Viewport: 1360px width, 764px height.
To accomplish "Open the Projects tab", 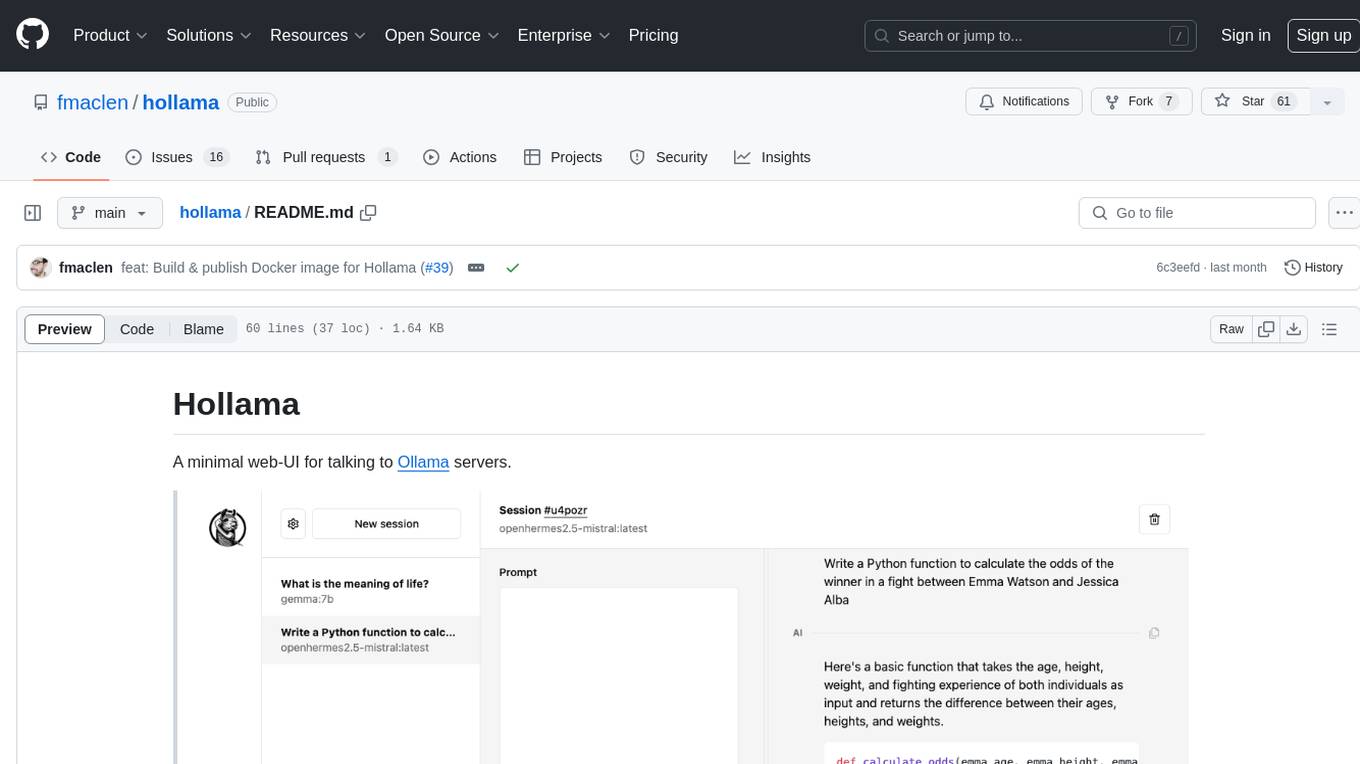I will [563, 157].
